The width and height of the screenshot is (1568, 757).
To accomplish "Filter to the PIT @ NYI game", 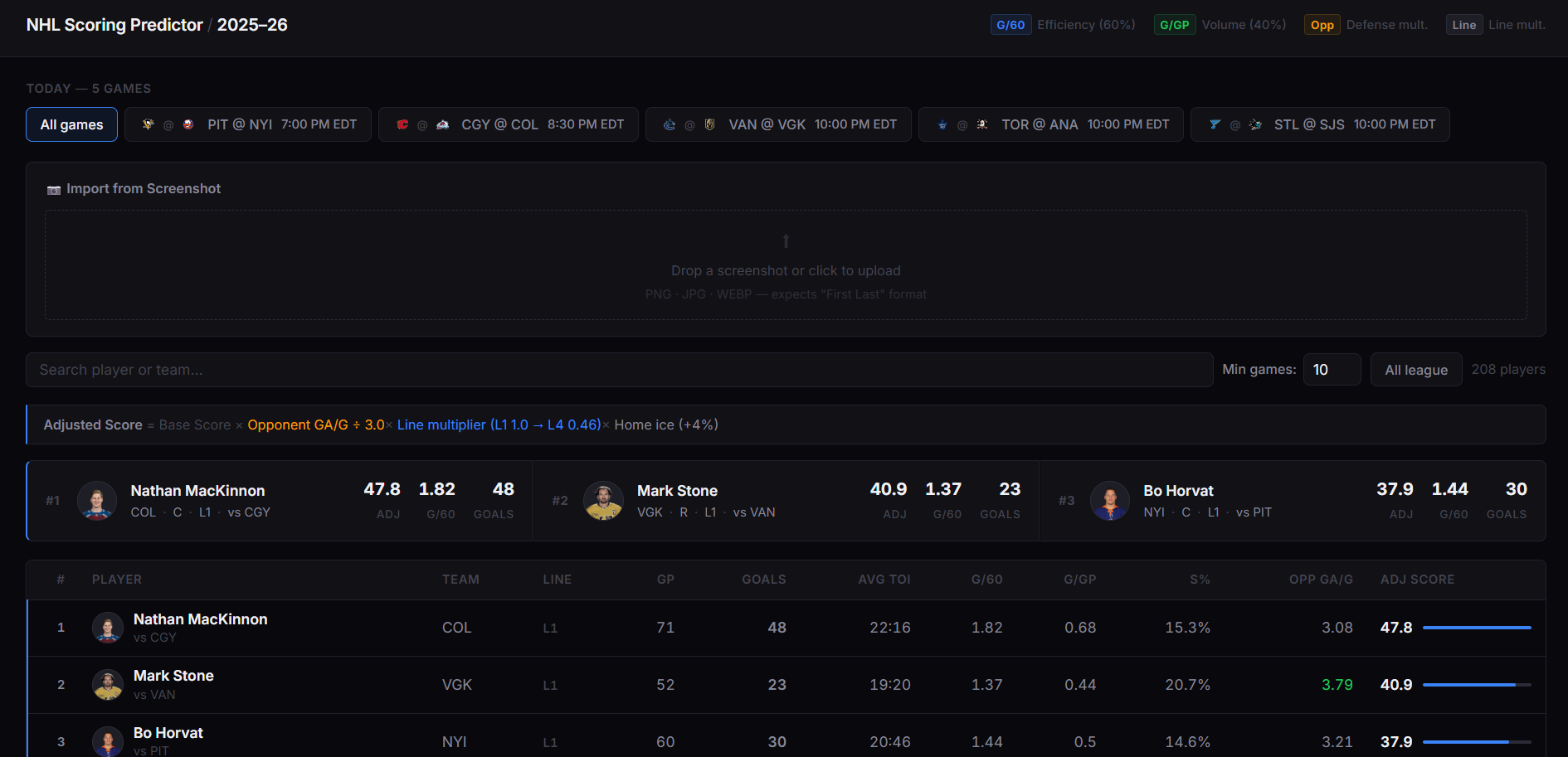I will 248,124.
